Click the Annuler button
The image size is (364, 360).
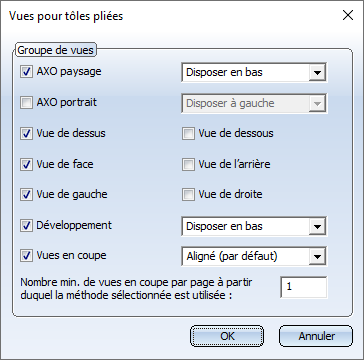coord(316,336)
